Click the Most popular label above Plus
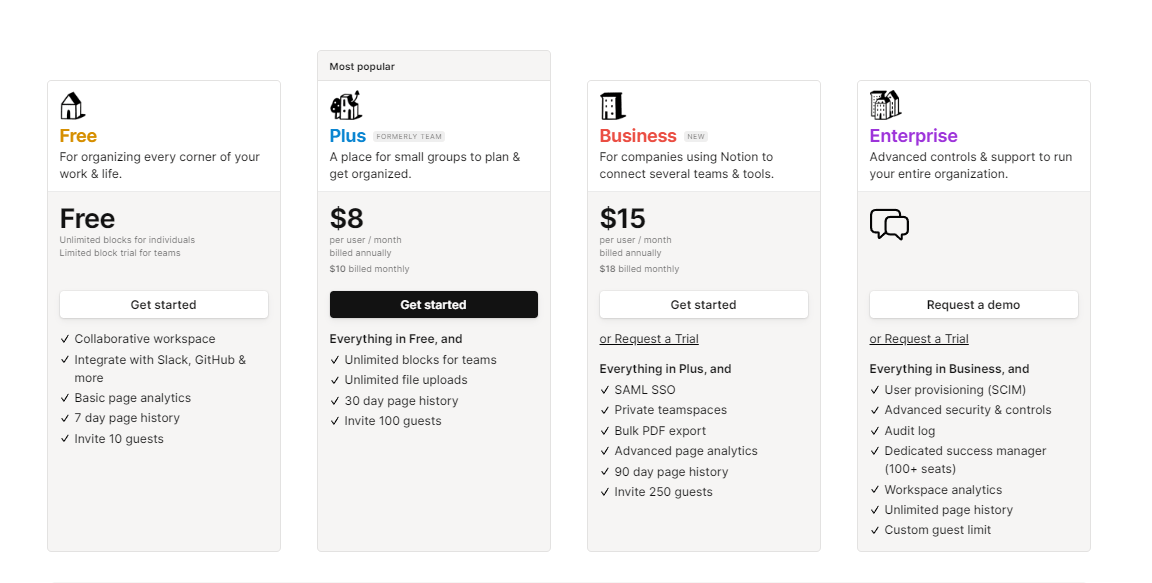 coord(362,67)
